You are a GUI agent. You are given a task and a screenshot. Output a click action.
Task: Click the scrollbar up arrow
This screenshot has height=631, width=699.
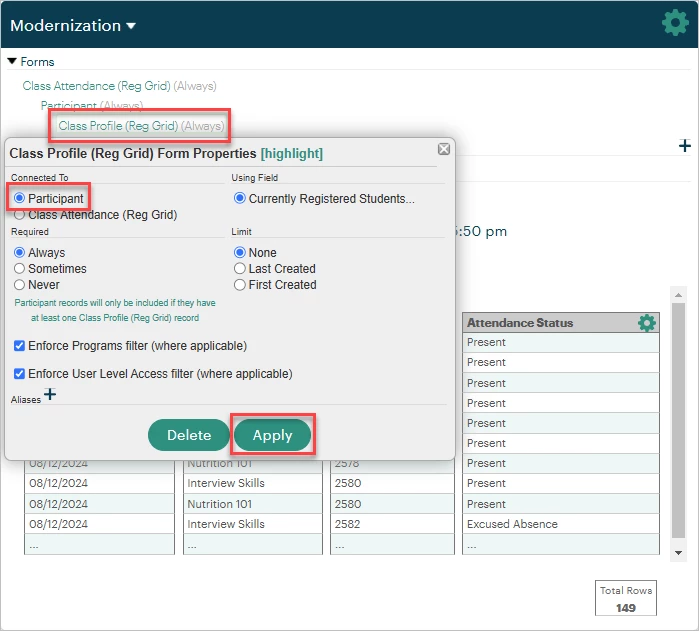(678, 295)
